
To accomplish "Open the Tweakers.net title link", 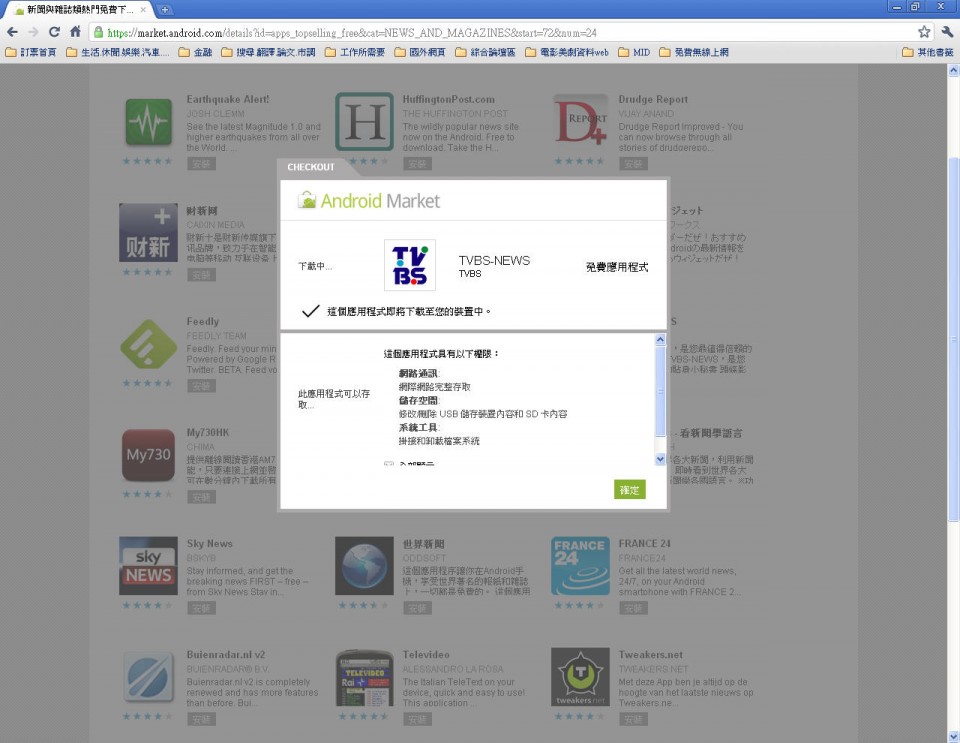I will (651, 654).
